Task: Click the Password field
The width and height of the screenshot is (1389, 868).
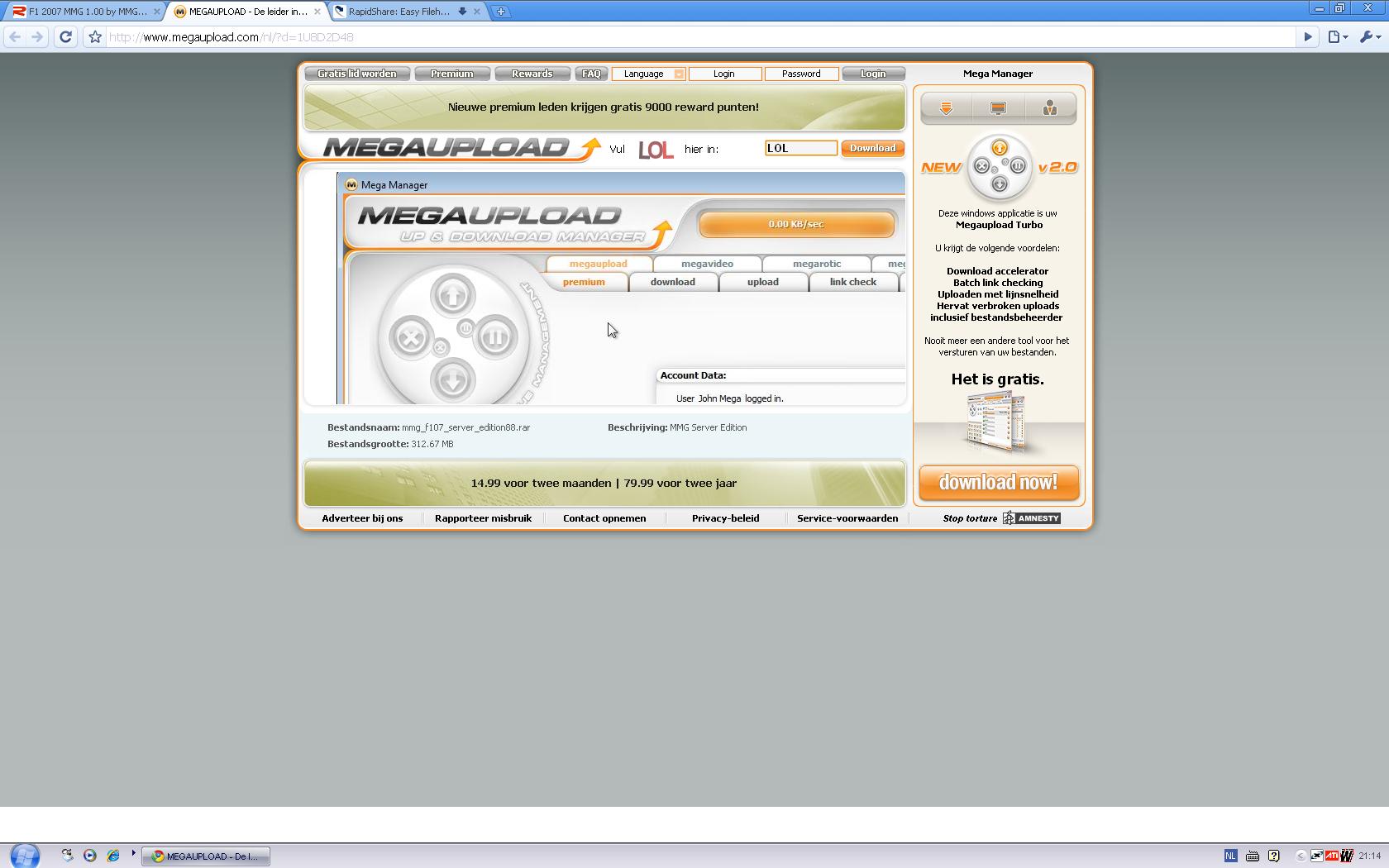Action: point(801,74)
